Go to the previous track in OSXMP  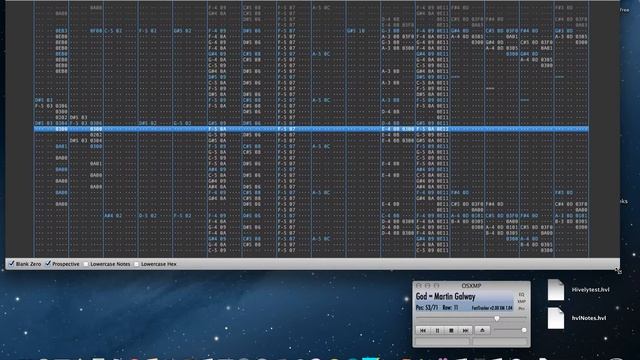pos(422,330)
